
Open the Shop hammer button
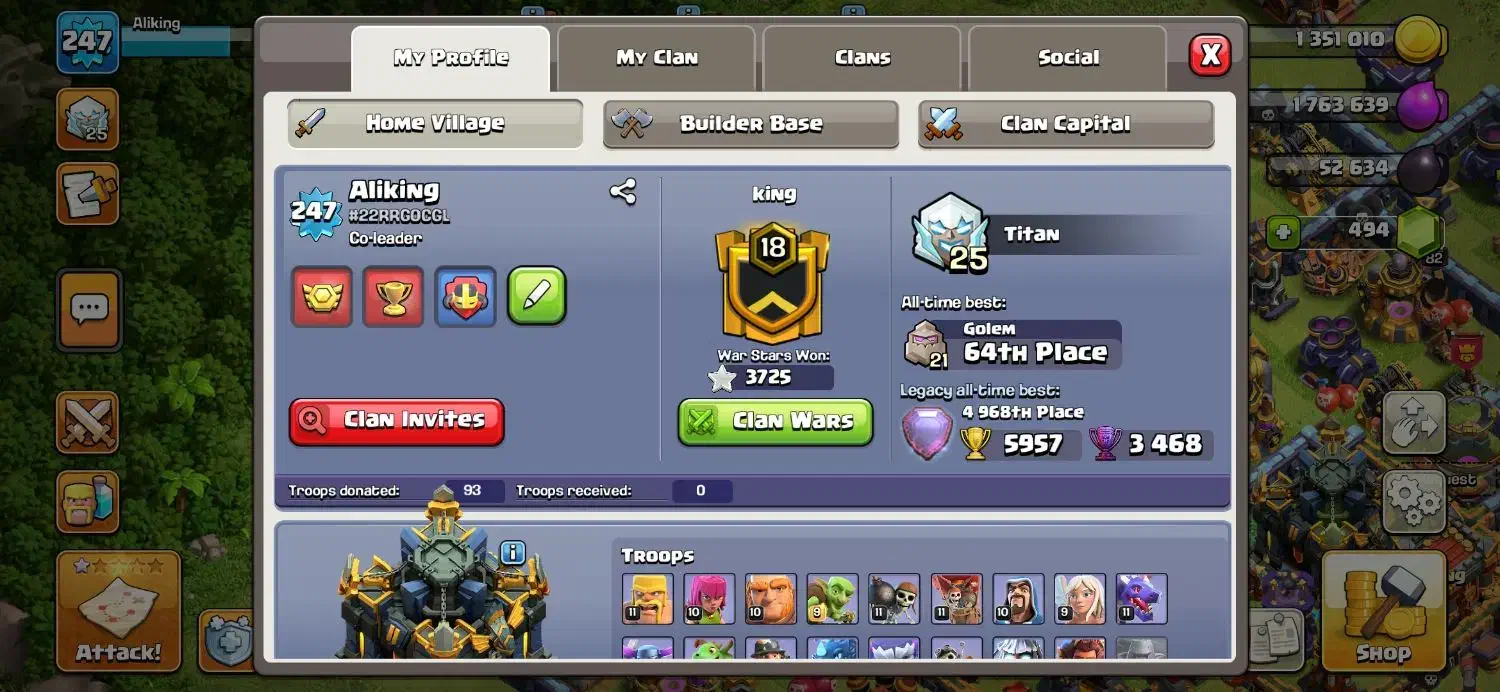coord(1383,609)
